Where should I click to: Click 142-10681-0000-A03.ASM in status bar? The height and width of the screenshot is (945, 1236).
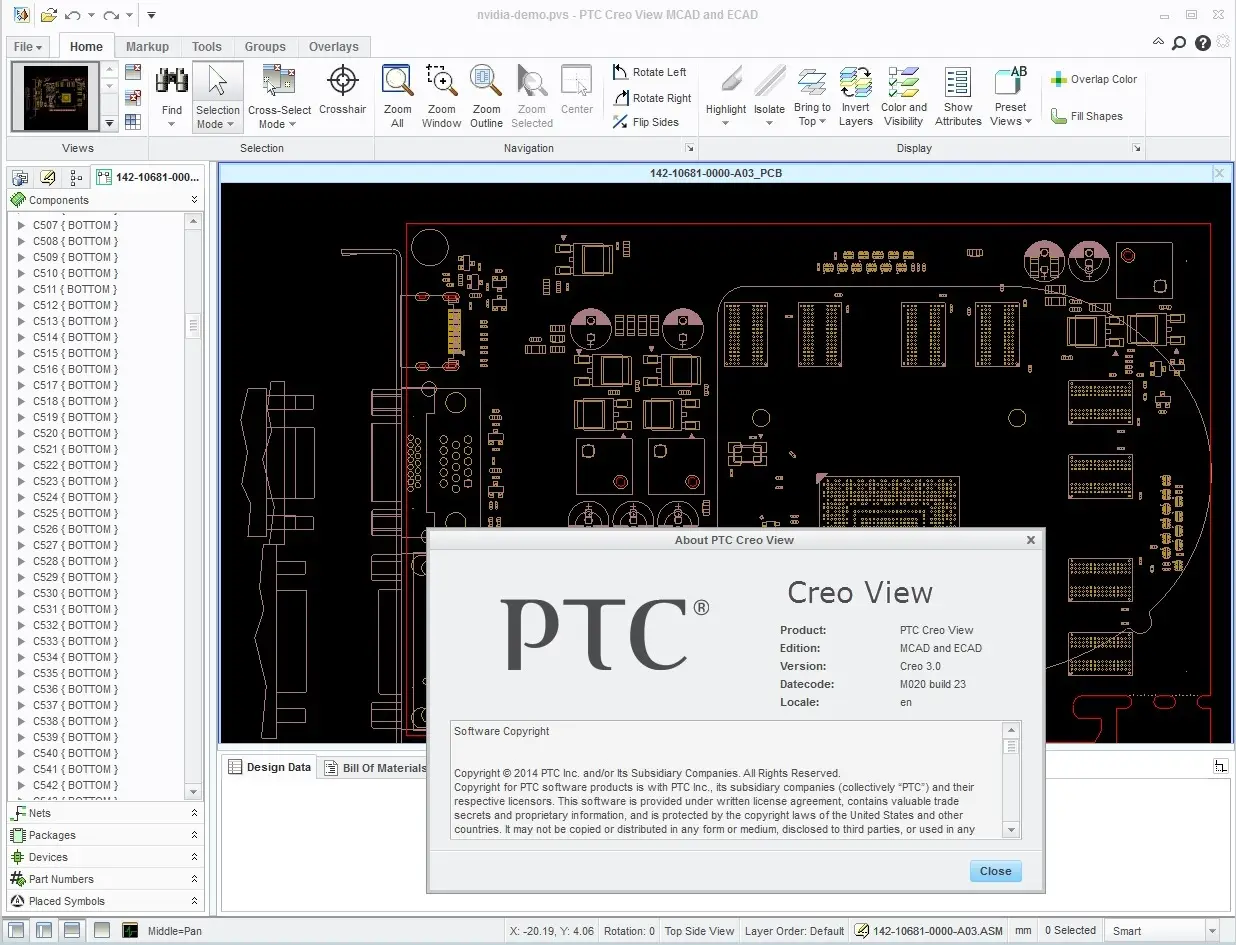click(929, 931)
